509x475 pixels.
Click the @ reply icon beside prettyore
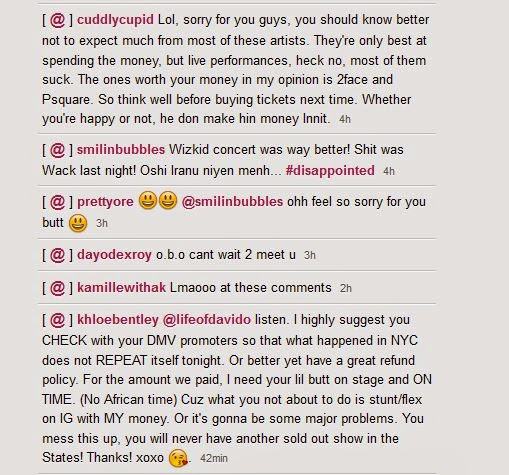pyautogui.click(x=57, y=202)
